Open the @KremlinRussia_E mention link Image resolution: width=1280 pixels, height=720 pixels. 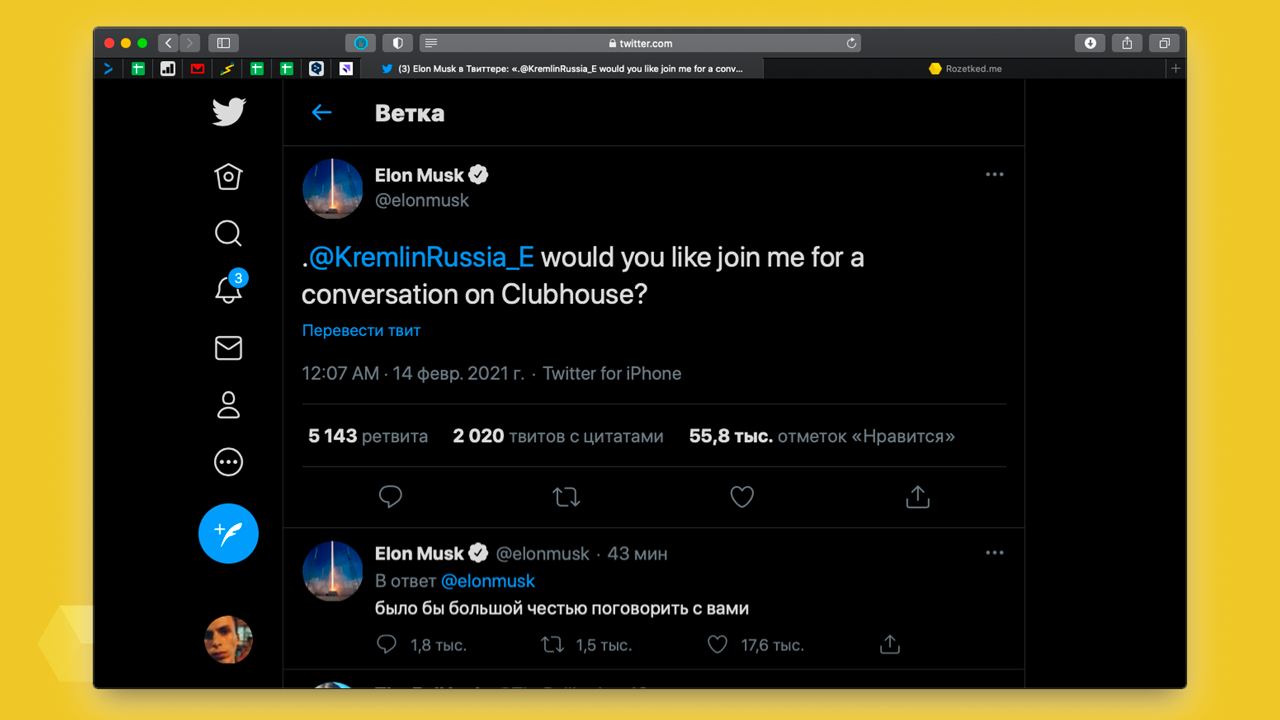[421, 257]
